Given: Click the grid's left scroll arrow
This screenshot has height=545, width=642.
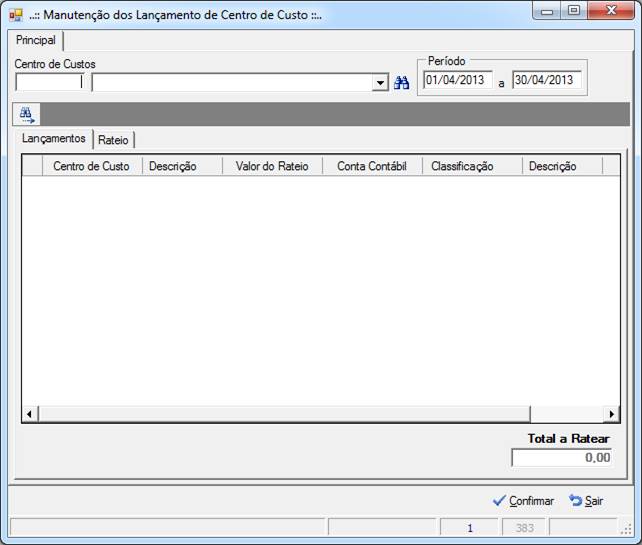Looking at the screenshot, I should tap(29, 414).
